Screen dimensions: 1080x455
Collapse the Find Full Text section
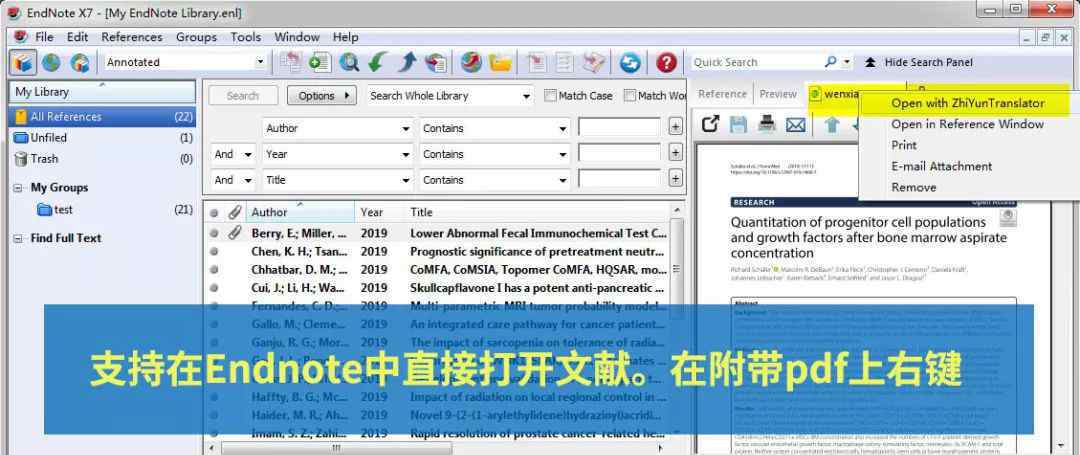point(18,238)
